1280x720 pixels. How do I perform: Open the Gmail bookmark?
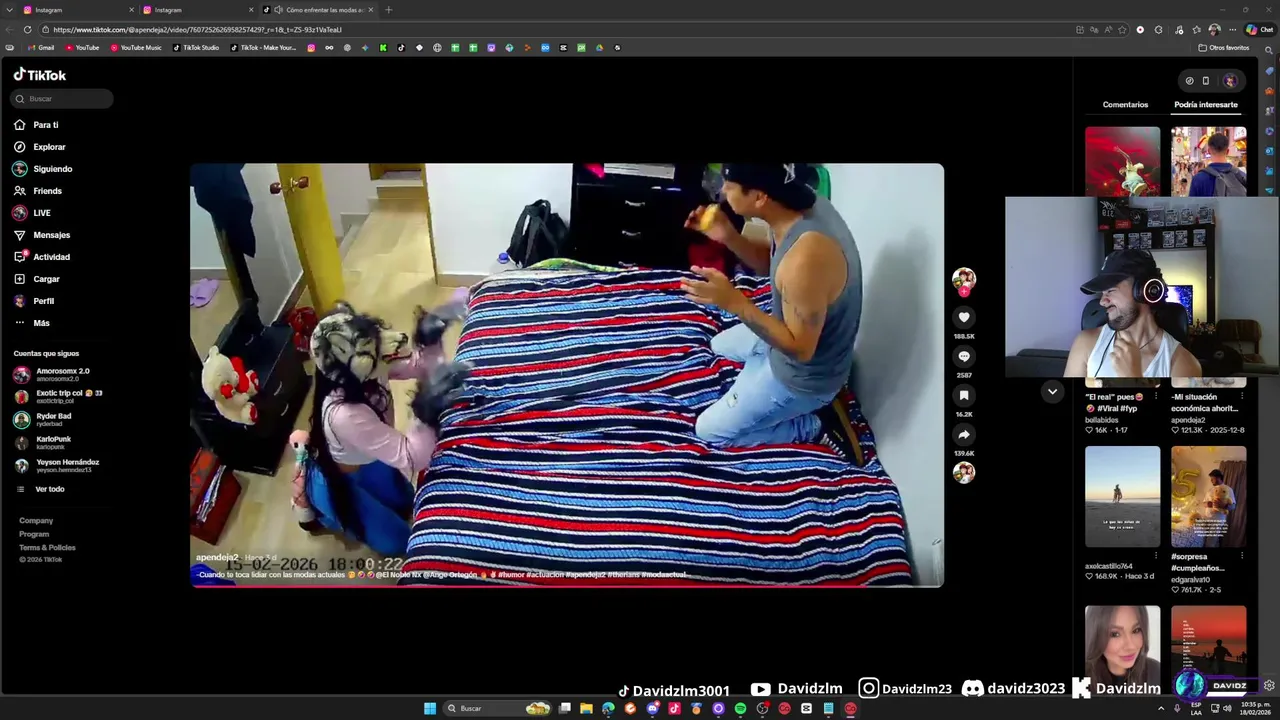[x=41, y=48]
